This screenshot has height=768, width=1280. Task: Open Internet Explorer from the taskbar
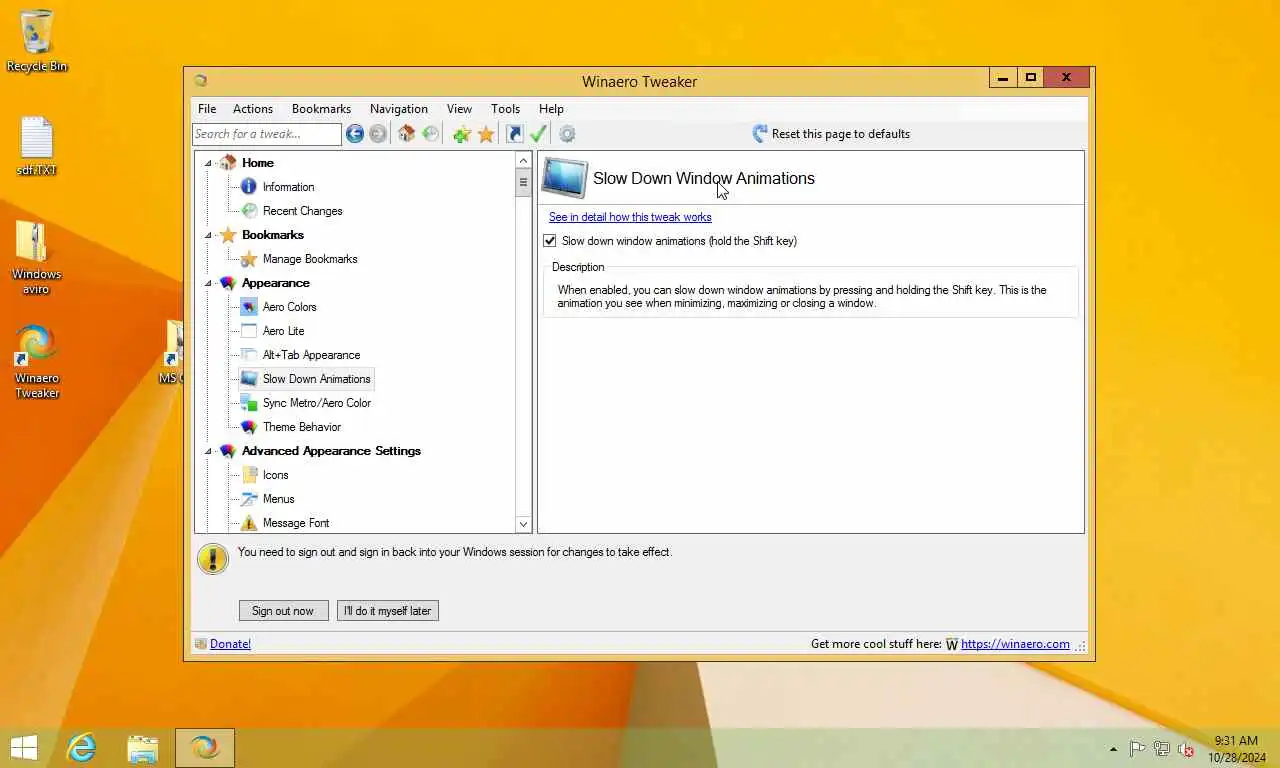[x=81, y=747]
